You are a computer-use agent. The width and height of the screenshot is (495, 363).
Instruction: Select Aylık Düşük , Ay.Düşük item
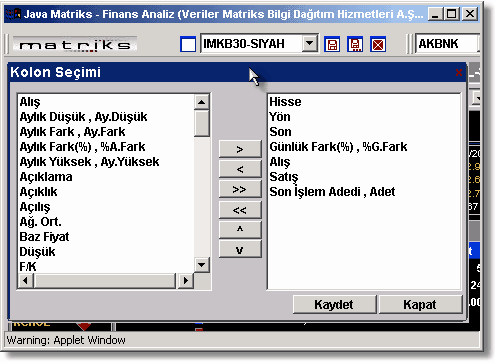click(83, 117)
